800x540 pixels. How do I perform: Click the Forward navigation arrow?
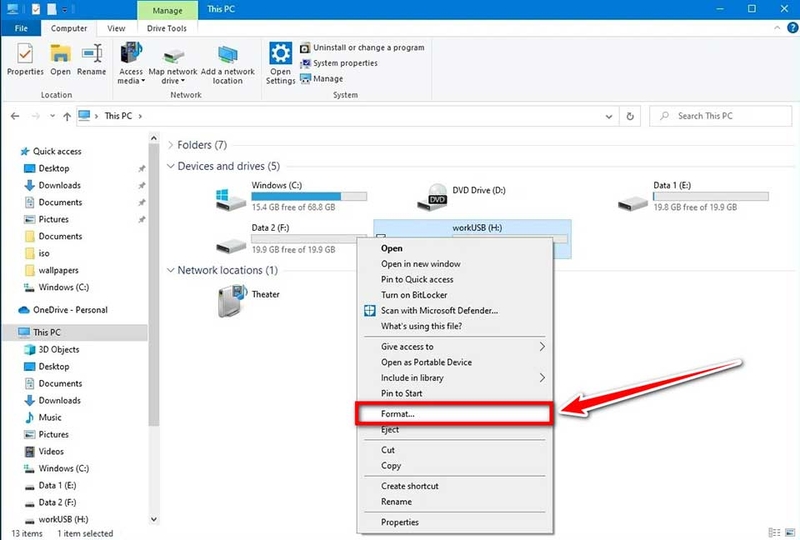pos(35,116)
